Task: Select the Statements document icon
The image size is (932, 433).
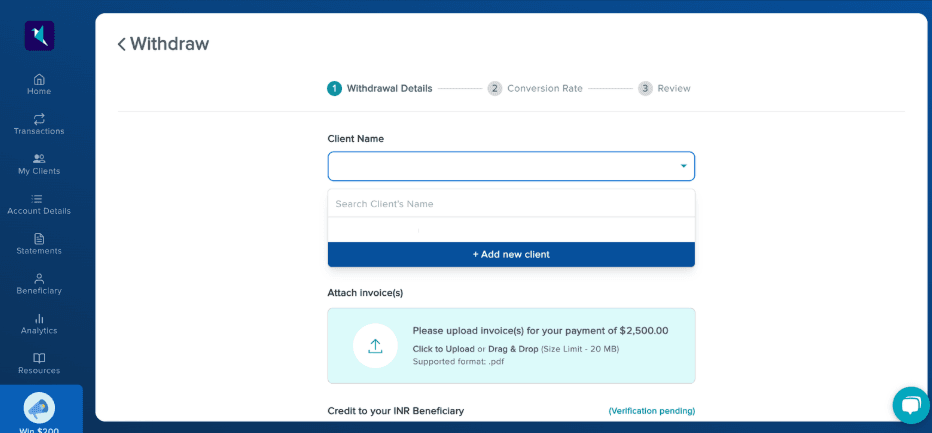Action: coord(39,239)
